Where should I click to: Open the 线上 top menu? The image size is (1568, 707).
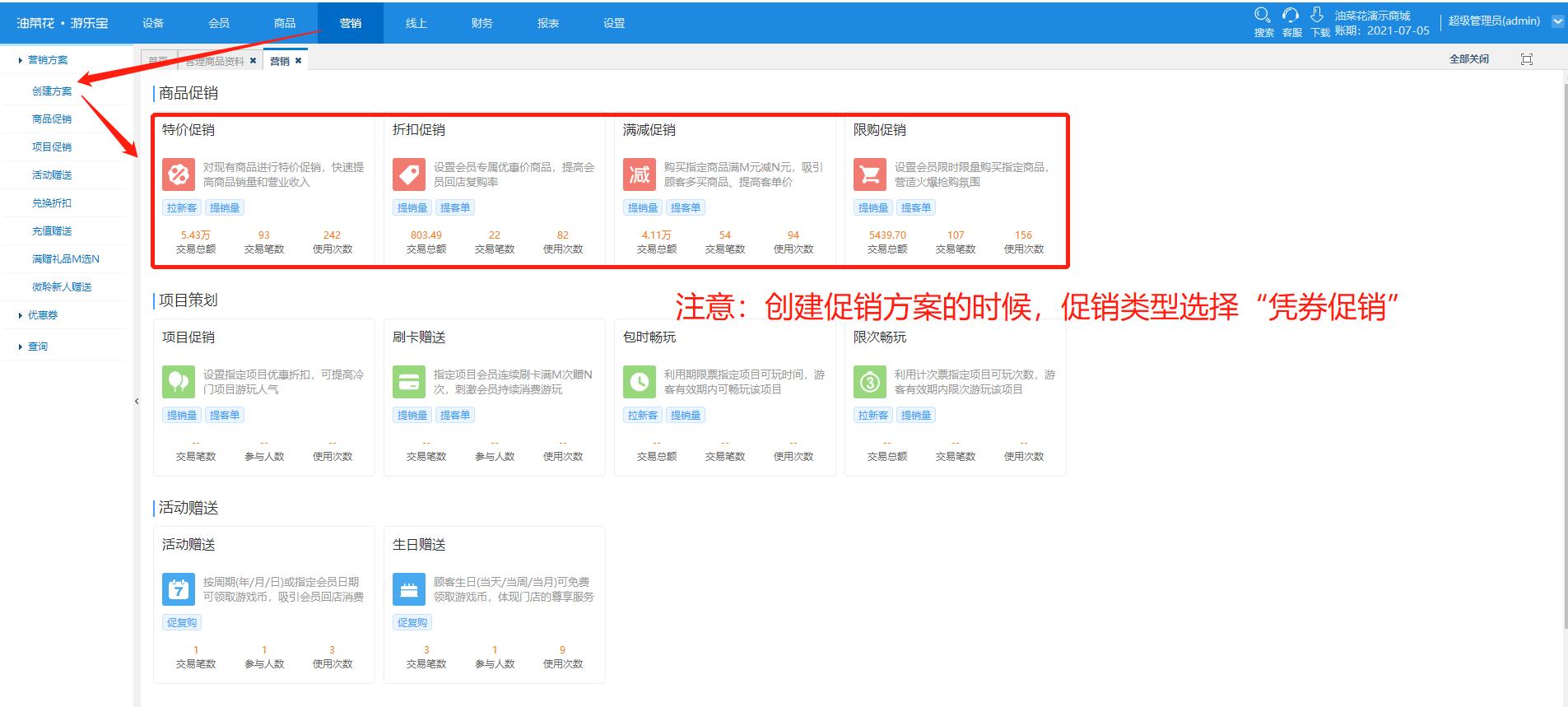[x=416, y=23]
